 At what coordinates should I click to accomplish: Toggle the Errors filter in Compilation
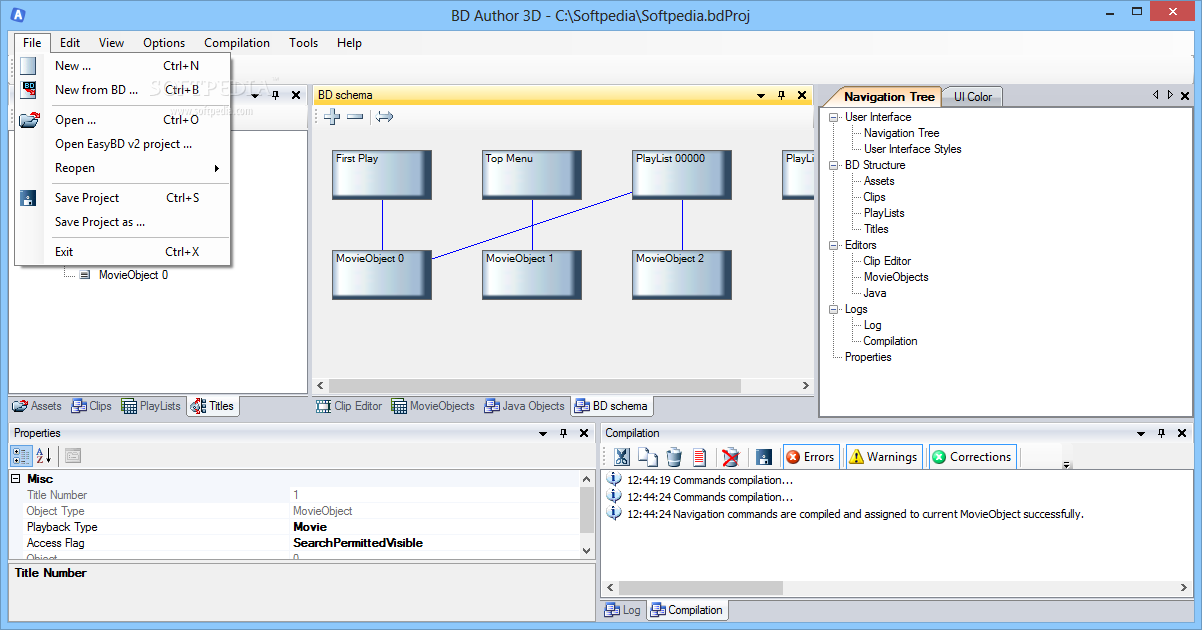coord(811,457)
